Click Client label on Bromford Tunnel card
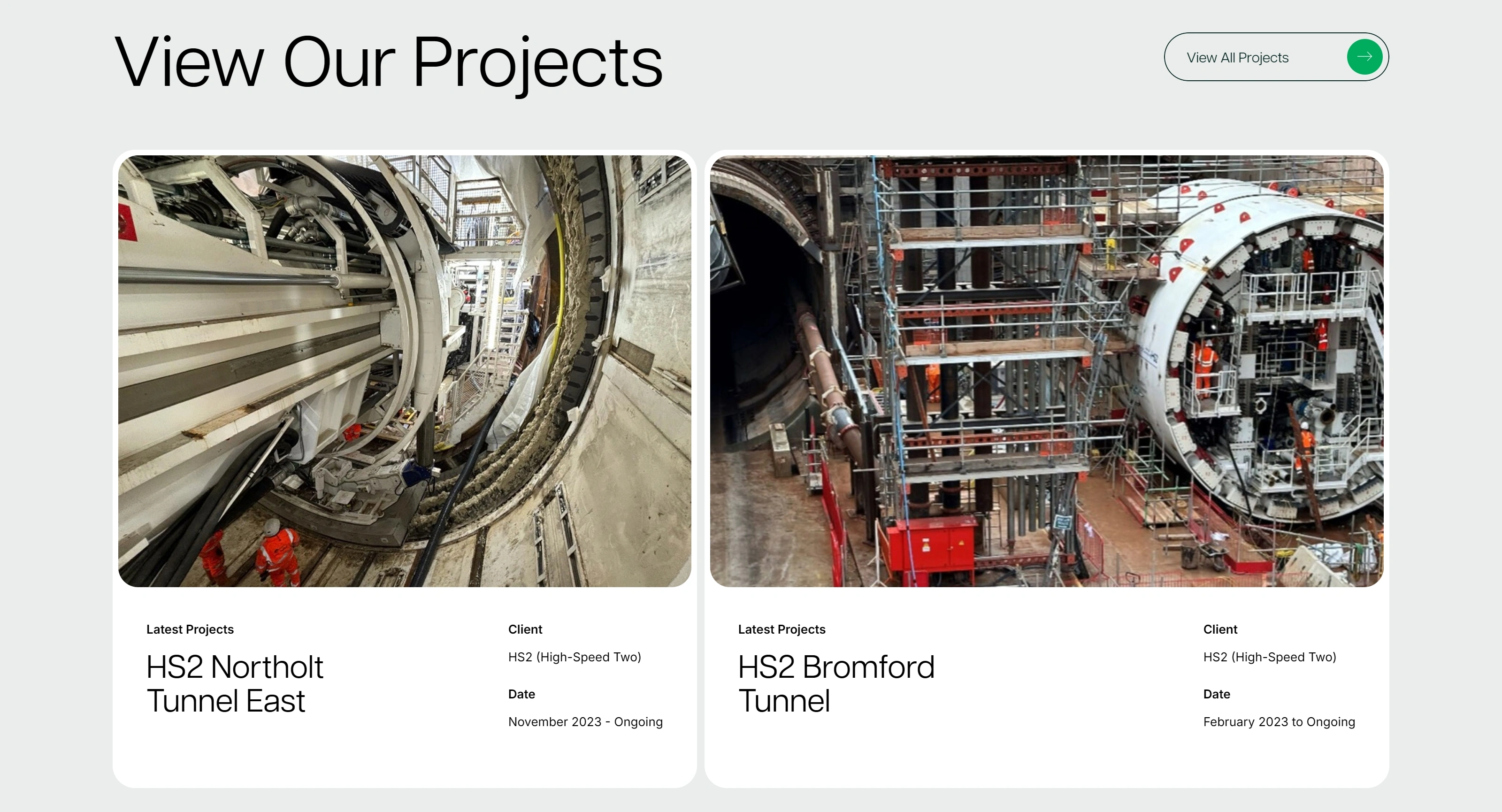Screen dimensions: 1502x812 [1220, 629]
